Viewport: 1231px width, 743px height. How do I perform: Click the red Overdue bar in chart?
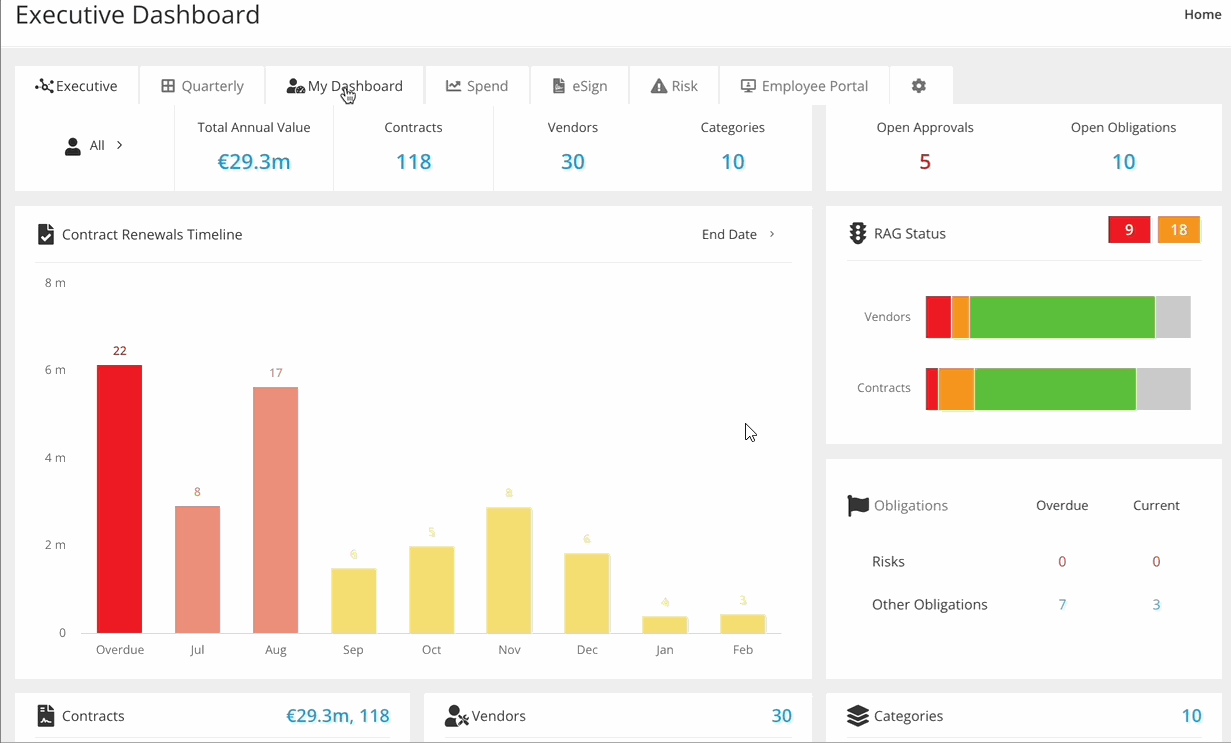pos(119,498)
